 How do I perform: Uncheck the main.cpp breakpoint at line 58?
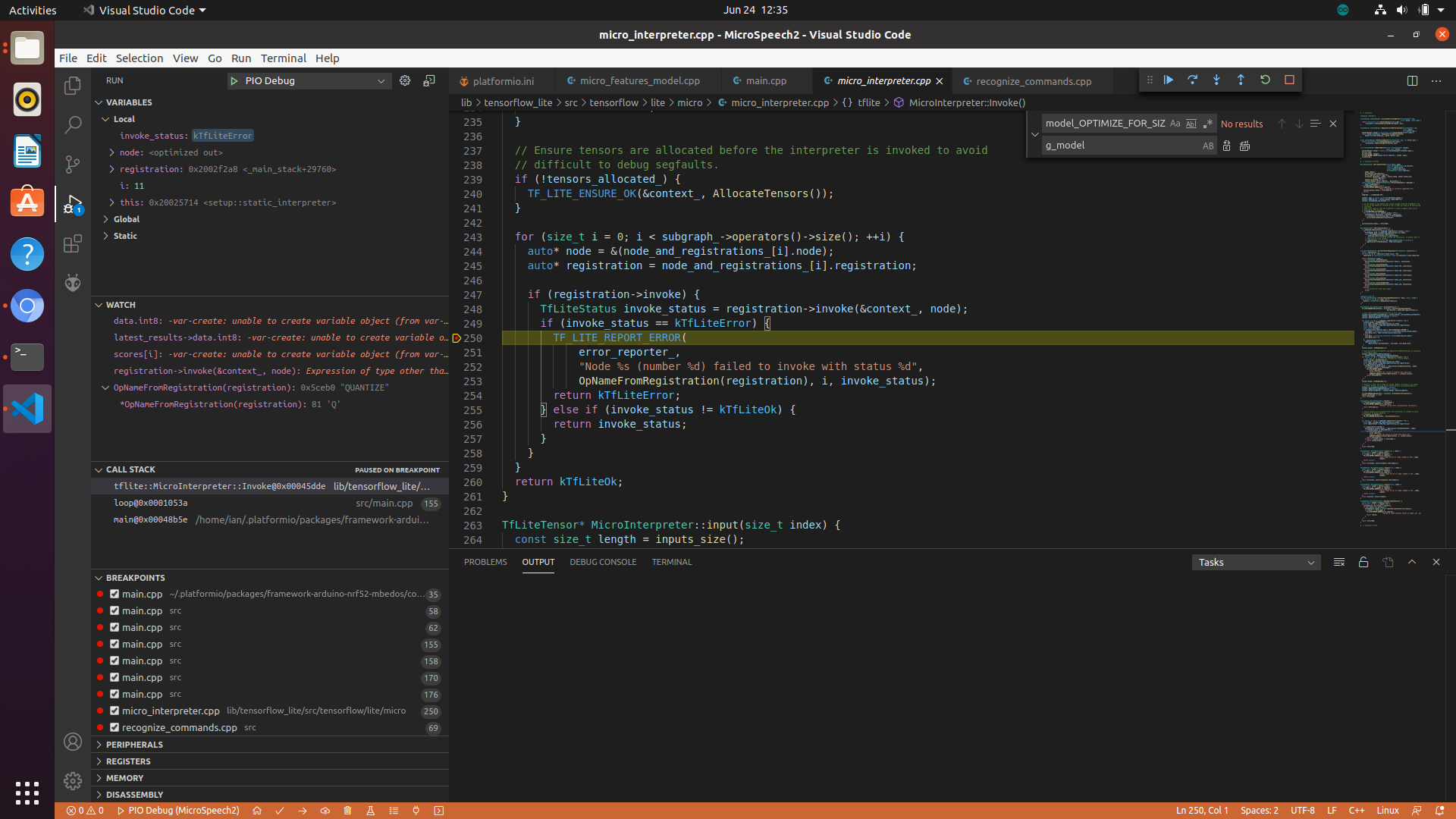[x=114, y=610]
